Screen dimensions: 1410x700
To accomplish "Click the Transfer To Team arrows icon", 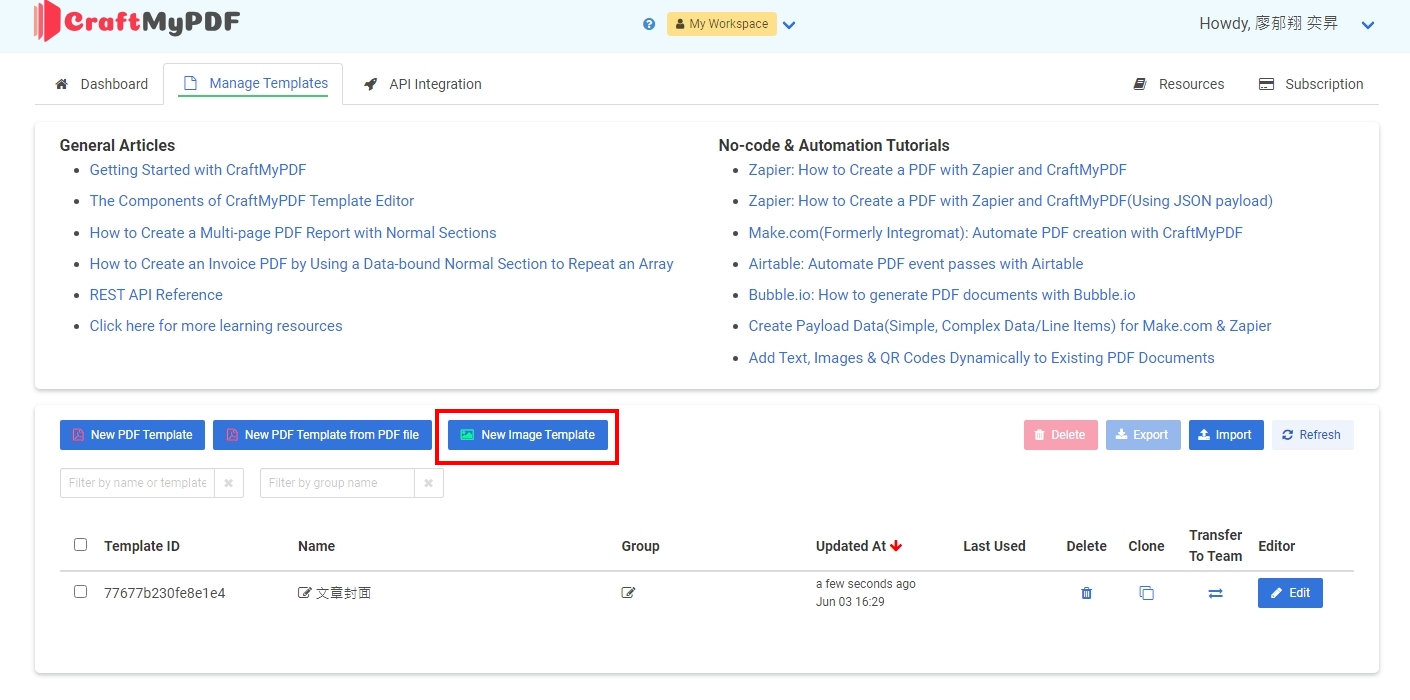I will [1215, 593].
